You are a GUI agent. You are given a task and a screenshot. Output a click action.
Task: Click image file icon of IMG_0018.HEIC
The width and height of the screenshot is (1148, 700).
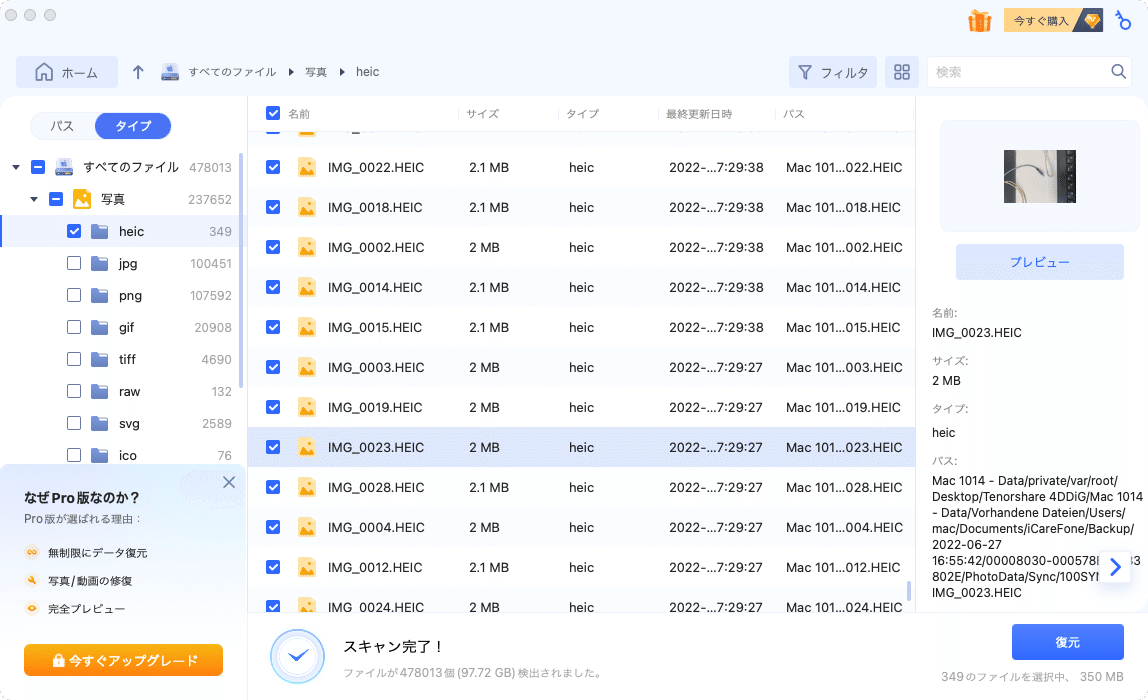click(307, 207)
